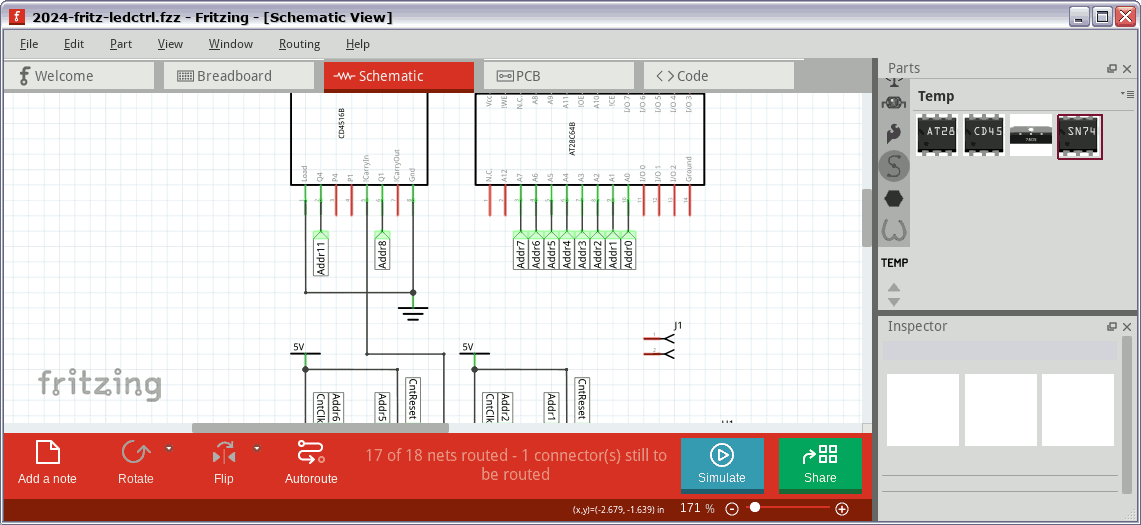
Task: Click the Simulate button
Action: (x=722, y=465)
